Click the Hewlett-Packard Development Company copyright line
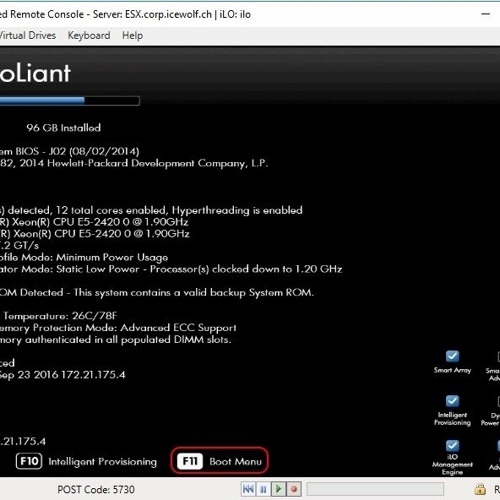Screen dimensions: 500x500 pyautogui.click(x=134, y=163)
